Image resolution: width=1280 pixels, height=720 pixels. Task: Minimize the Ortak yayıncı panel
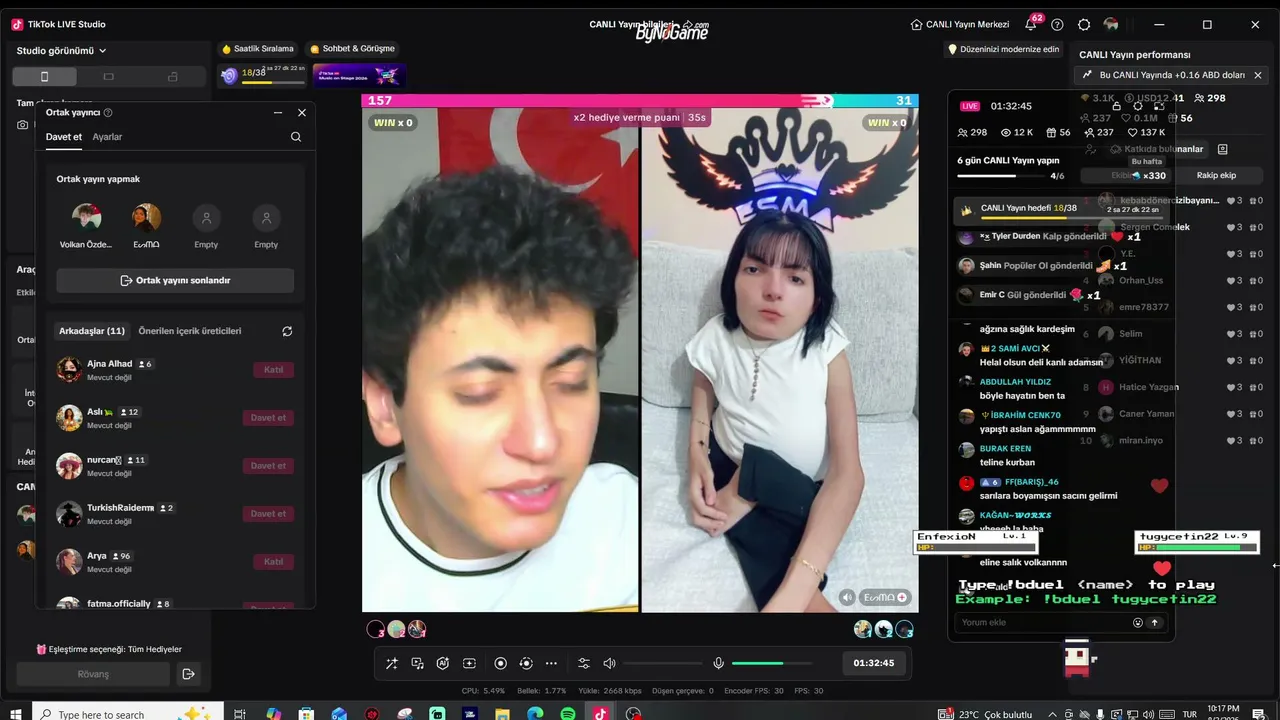click(278, 113)
